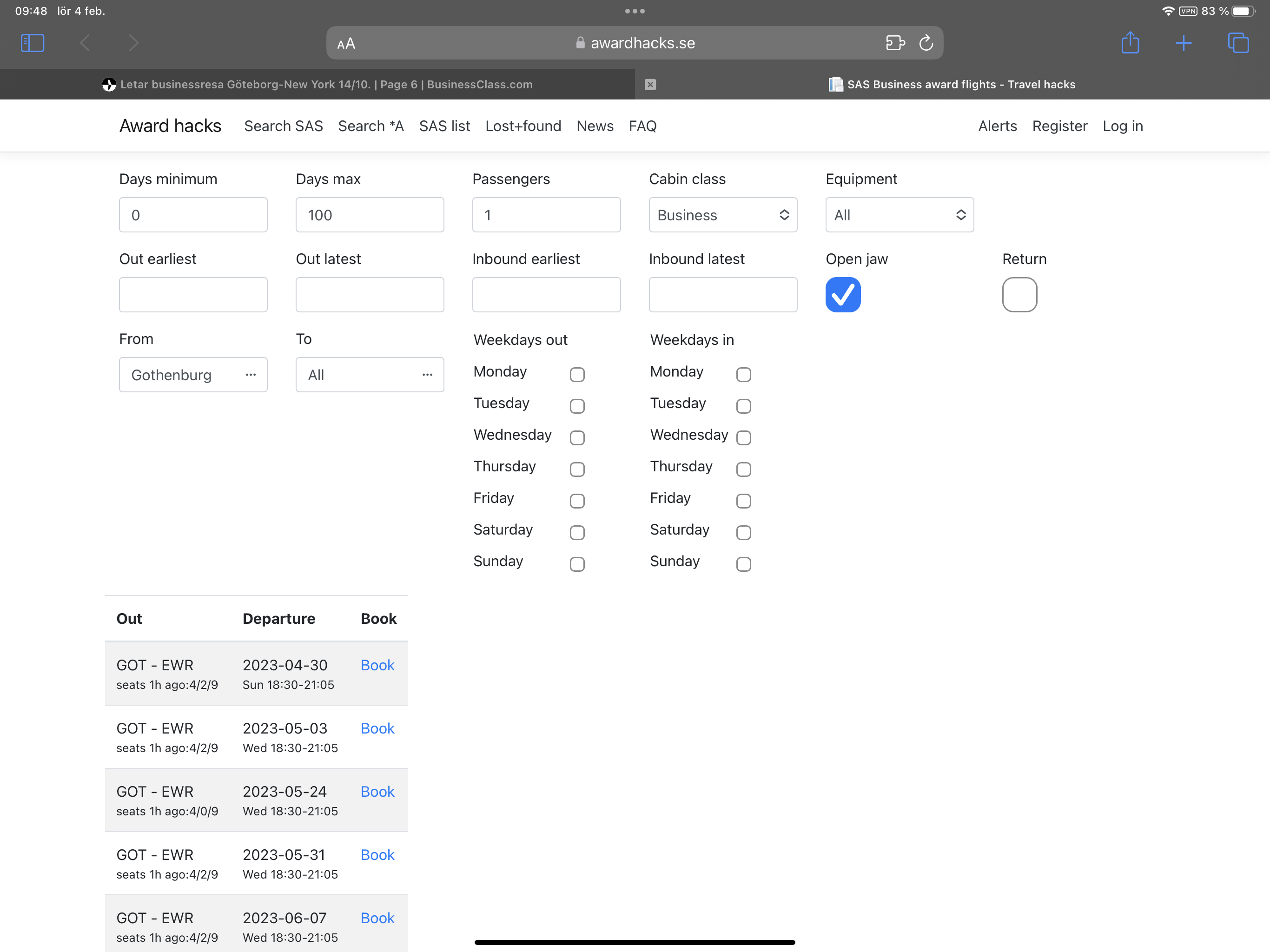Go to the SAS list menu
The height and width of the screenshot is (952, 1270).
tap(444, 126)
